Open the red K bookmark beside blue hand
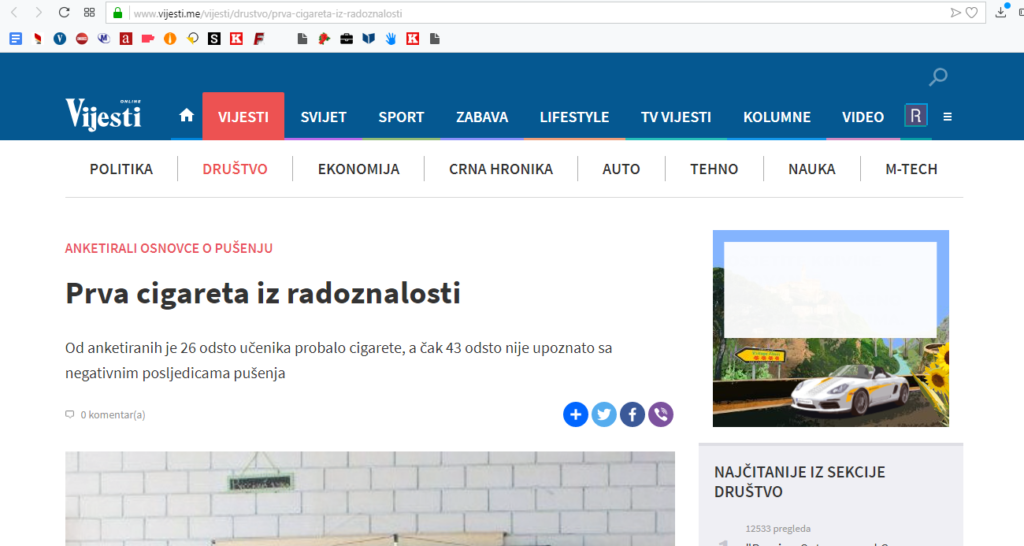 tap(413, 39)
